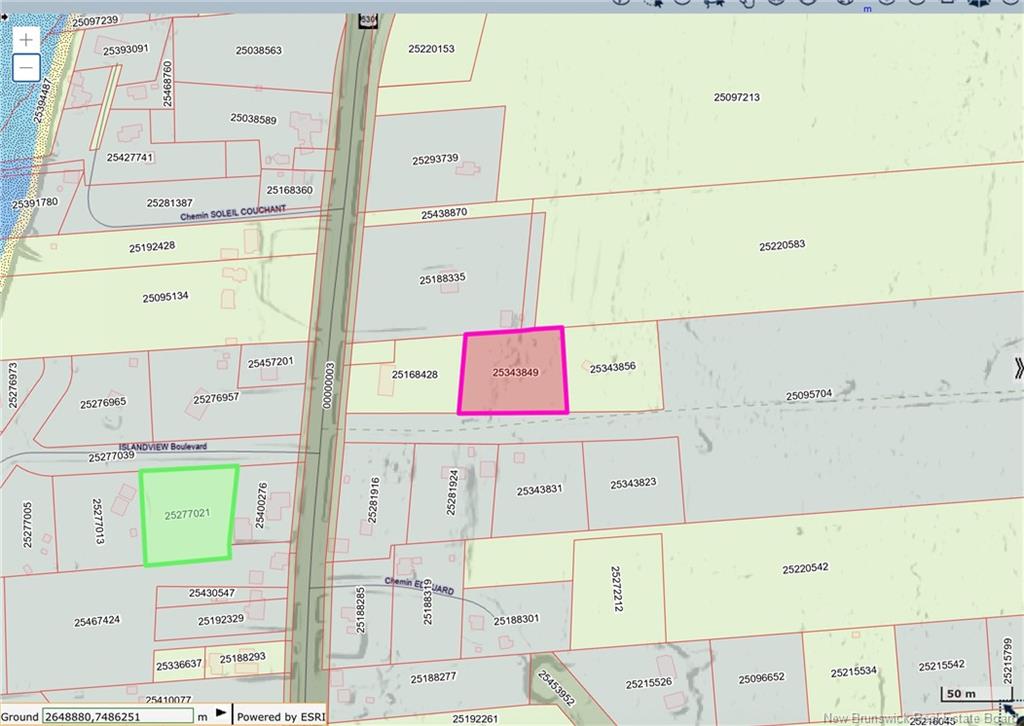
Task: Click parcel label 25293739
Action: (435, 159)
